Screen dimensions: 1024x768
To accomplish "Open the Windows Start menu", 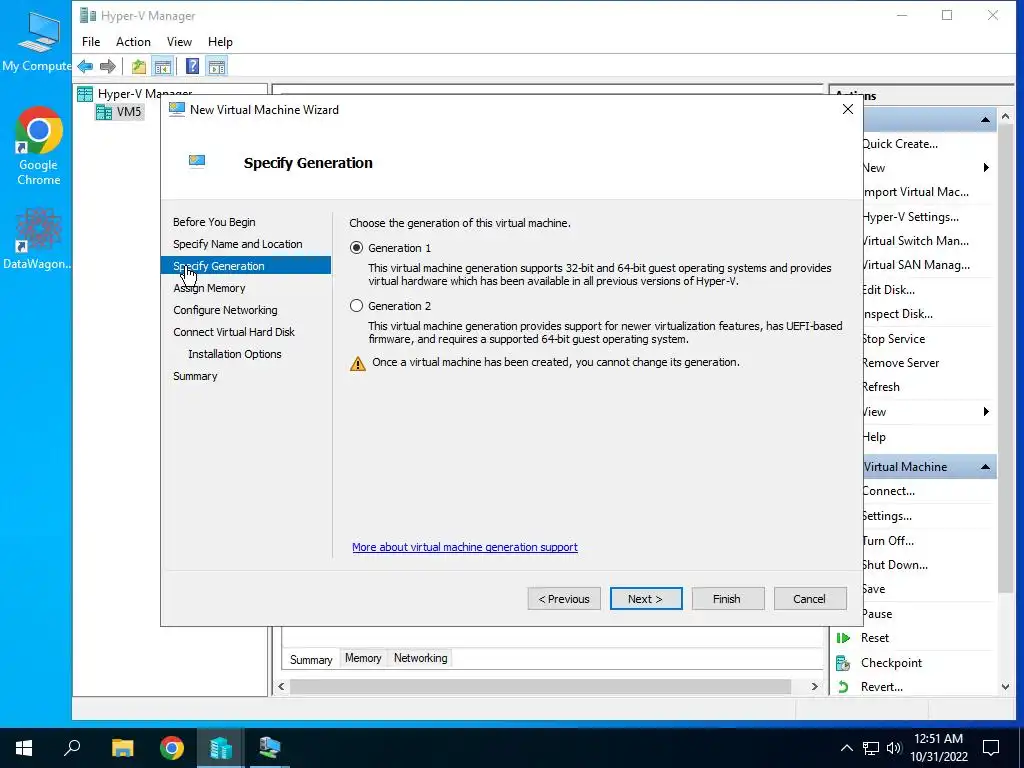I will [24, 748].
